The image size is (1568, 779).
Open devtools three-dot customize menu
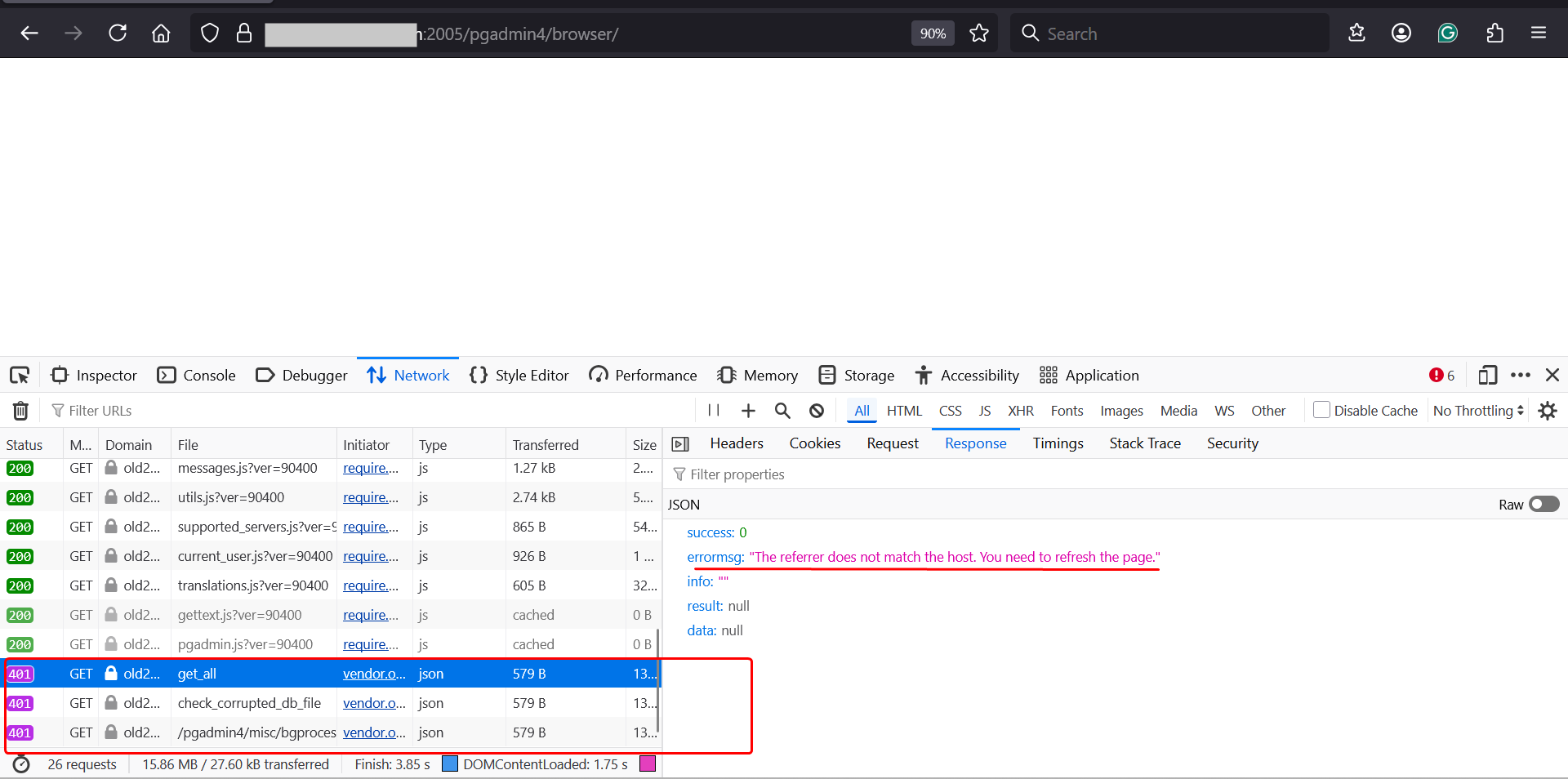coord(1521,375)
